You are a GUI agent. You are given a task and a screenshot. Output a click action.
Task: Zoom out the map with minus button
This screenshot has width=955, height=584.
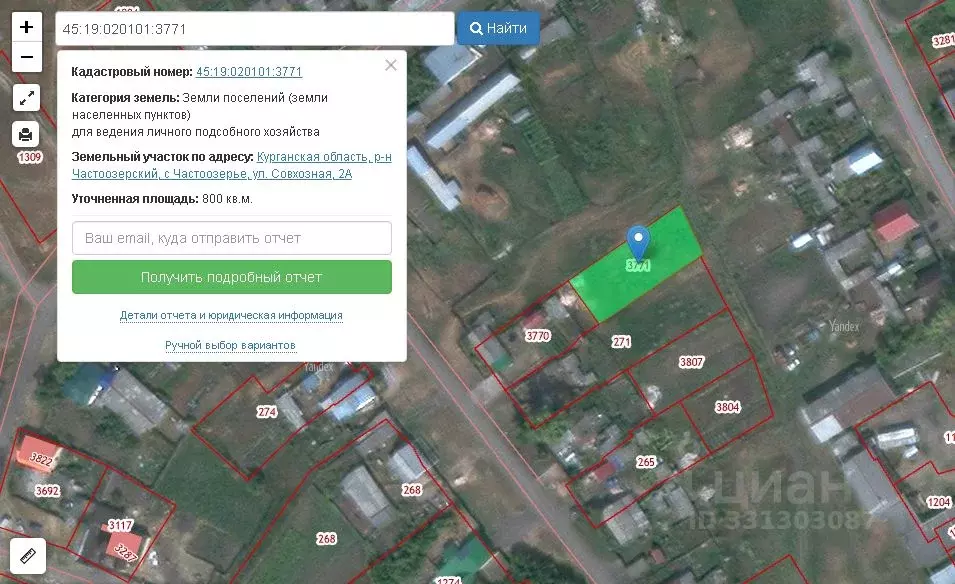pyautogui.click(x=27, y=57)
